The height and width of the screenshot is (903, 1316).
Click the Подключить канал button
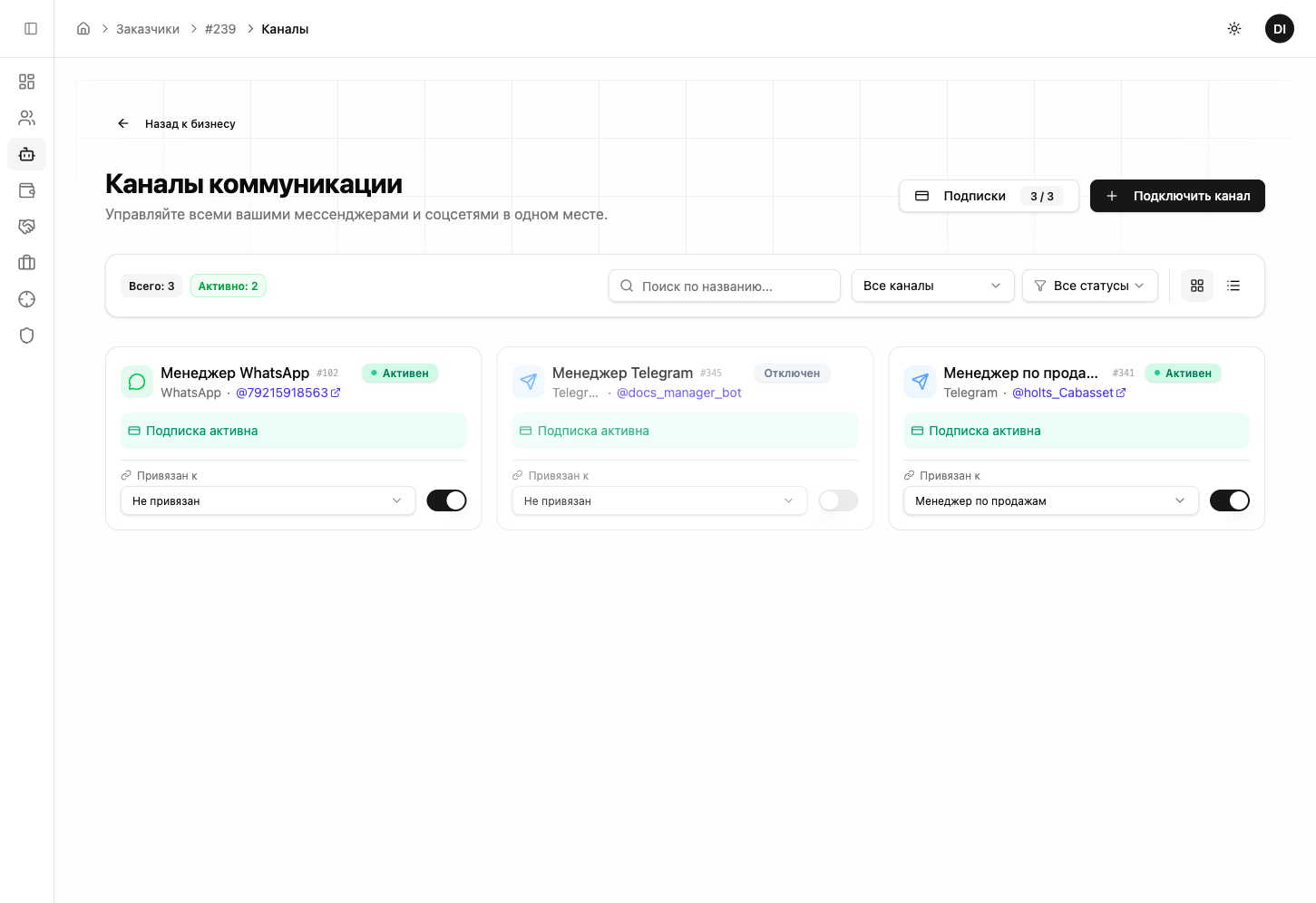[x=1176, y=196]
